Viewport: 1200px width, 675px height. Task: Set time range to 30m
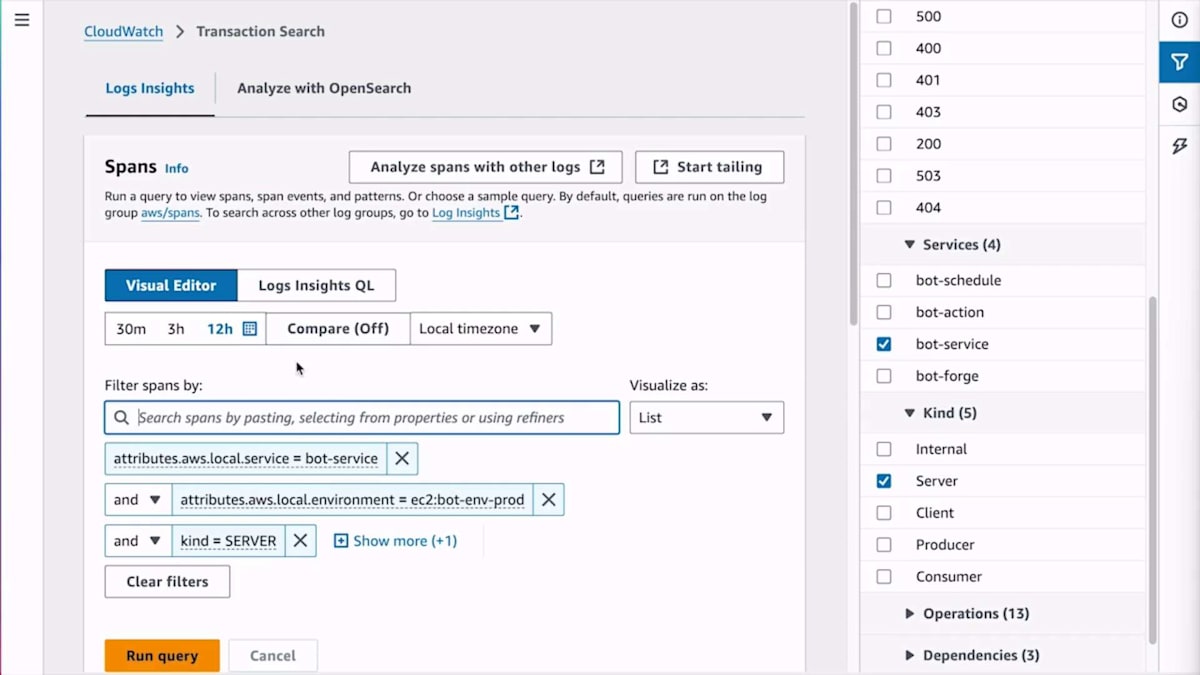click(131, 329)
